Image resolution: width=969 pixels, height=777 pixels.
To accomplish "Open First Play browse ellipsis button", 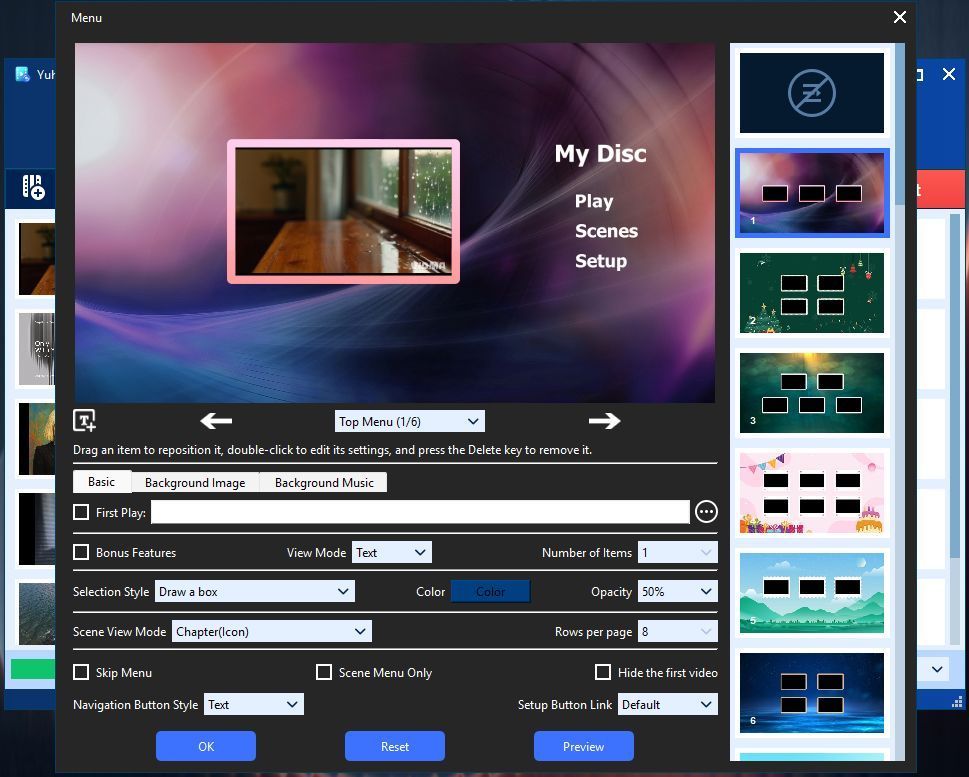I will pyautogui.click(x=706, y=512).
